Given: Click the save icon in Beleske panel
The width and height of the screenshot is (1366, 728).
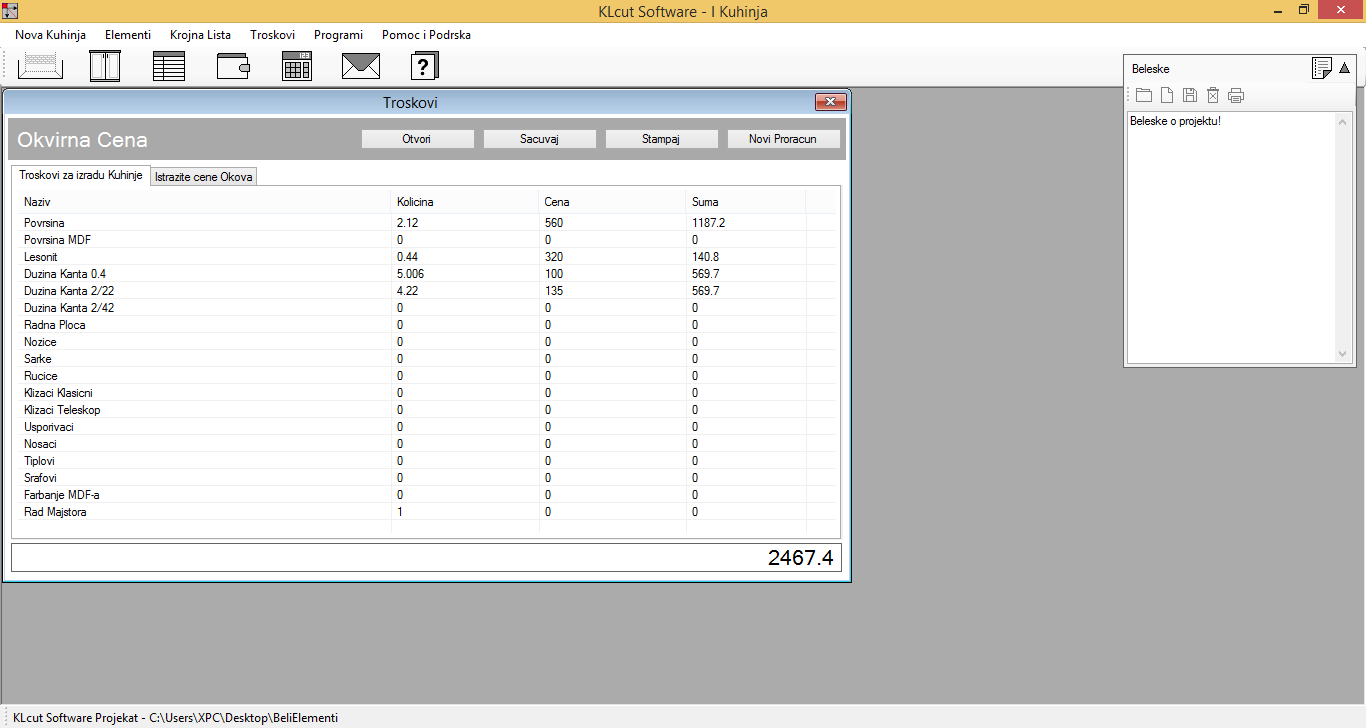Looking at the screenshot, I should [1190, 96].
